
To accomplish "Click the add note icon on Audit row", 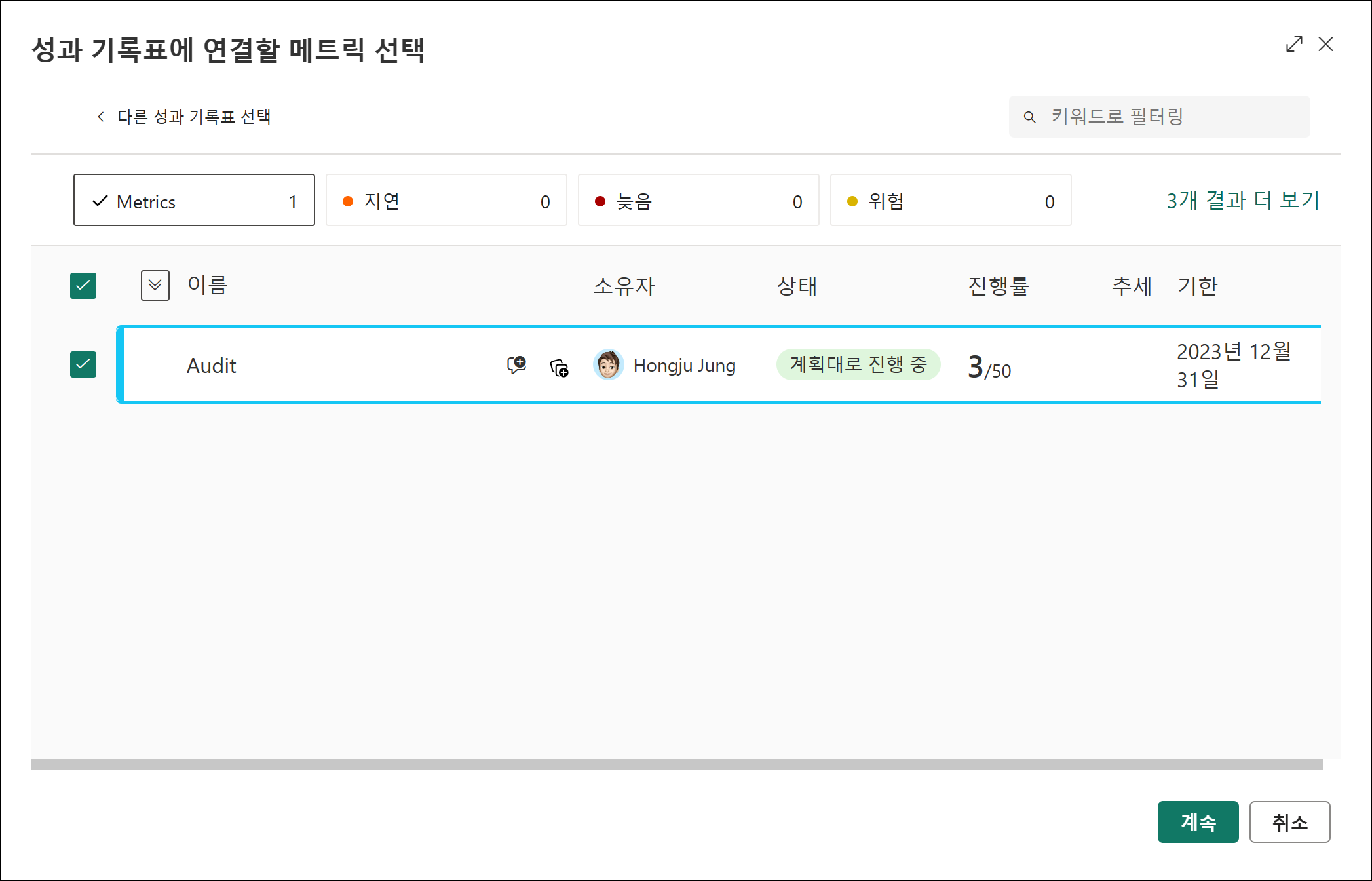I will click(516, 365).
